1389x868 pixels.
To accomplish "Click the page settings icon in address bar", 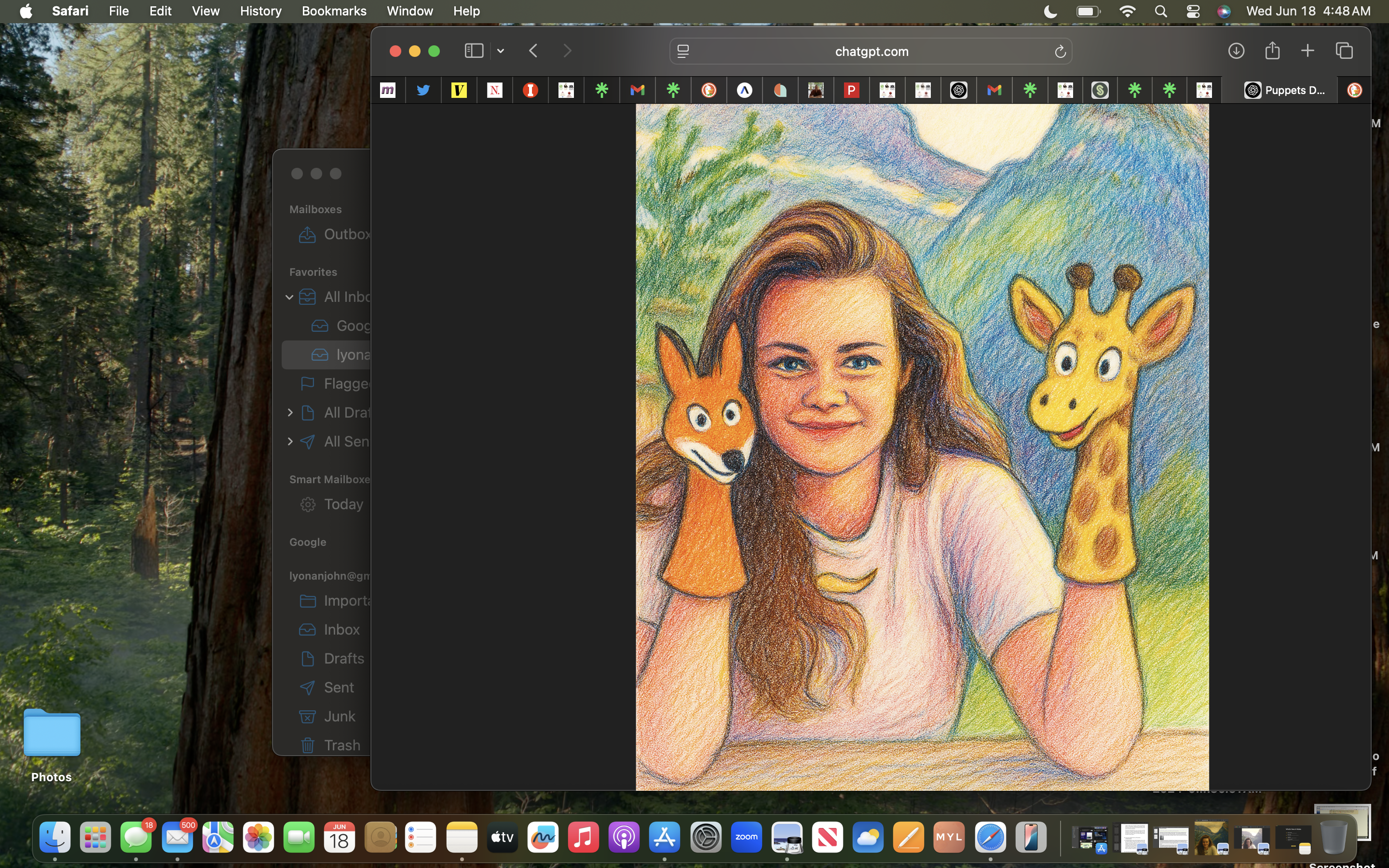I will (x=683, y=52).
